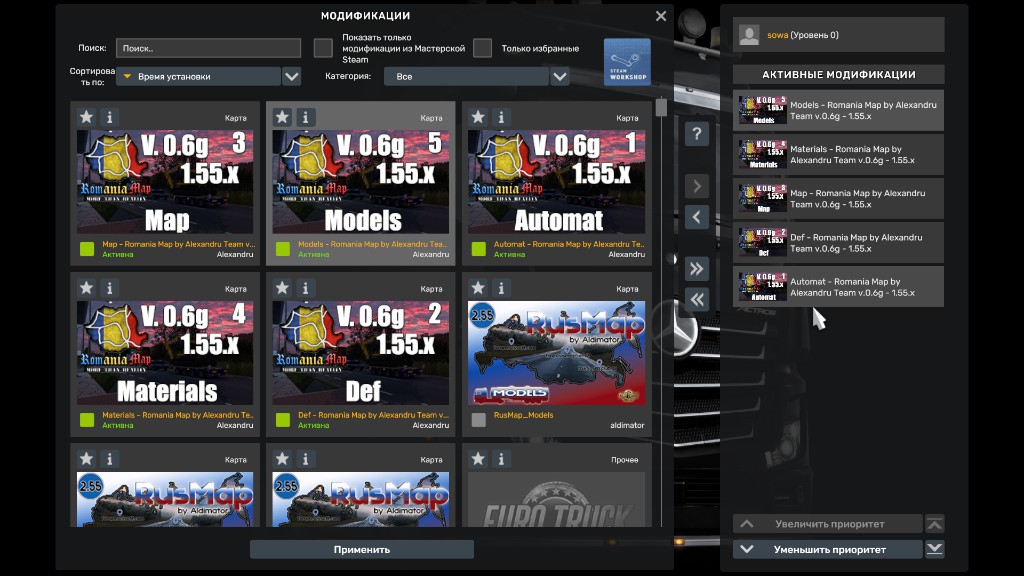Favorite the RusMap_Models mod star

click(478, 288)
